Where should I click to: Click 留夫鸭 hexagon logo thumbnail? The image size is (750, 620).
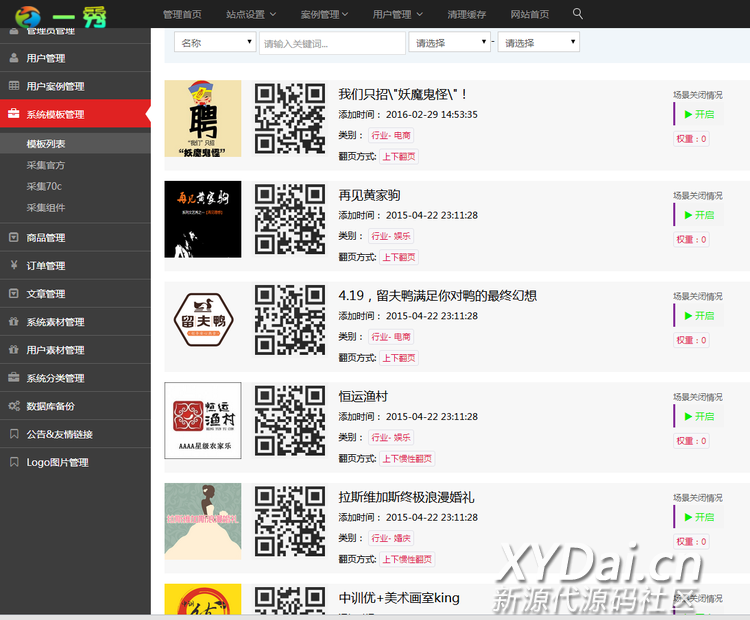click(x=203, y=320)
